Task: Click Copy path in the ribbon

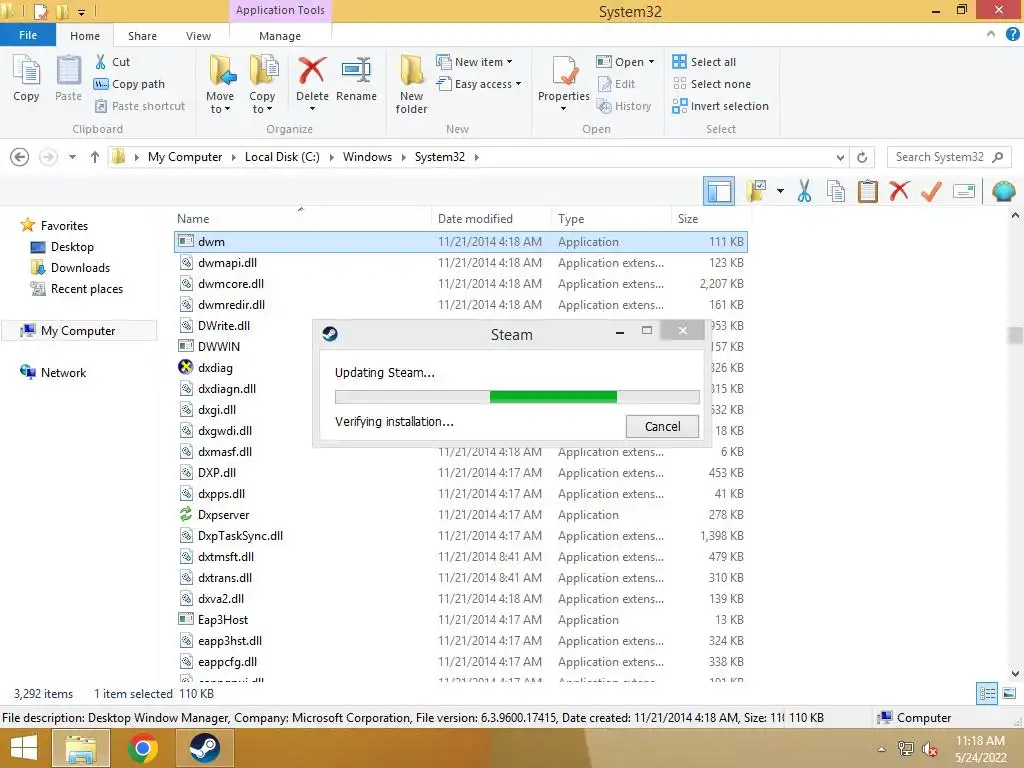Action: [x=129, y=84]
